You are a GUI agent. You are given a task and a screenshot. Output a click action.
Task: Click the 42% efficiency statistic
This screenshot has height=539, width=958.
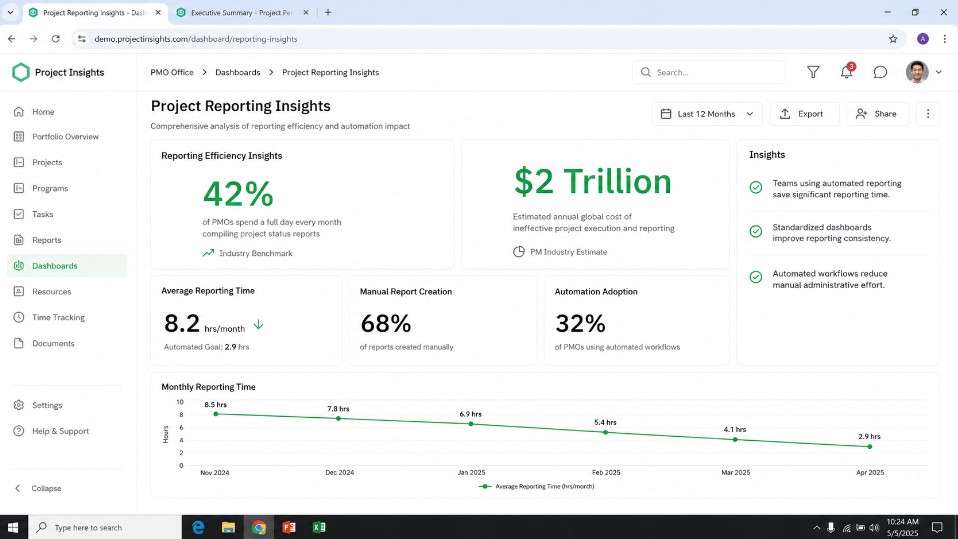click(238, 194)
